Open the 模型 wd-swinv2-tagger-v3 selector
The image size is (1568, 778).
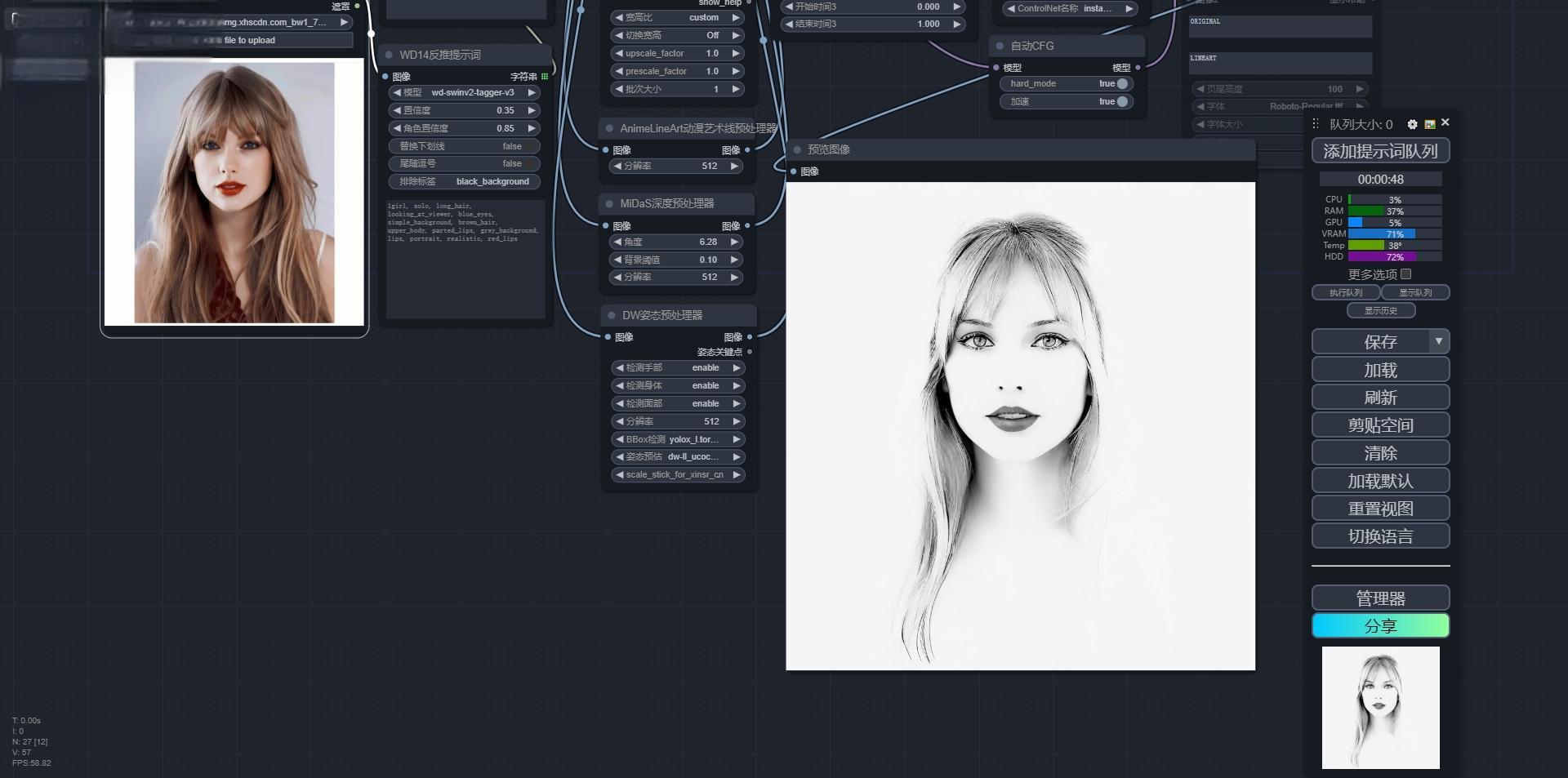464,93
